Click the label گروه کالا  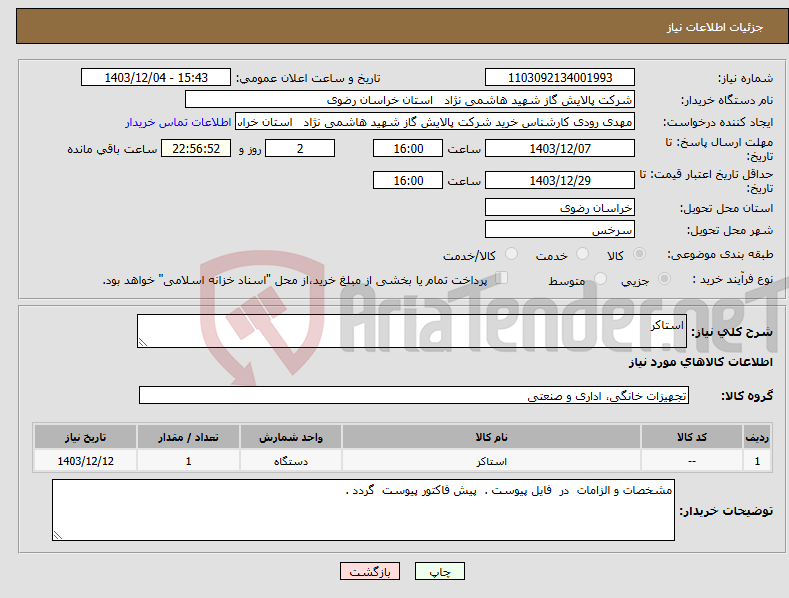(747, 396)
